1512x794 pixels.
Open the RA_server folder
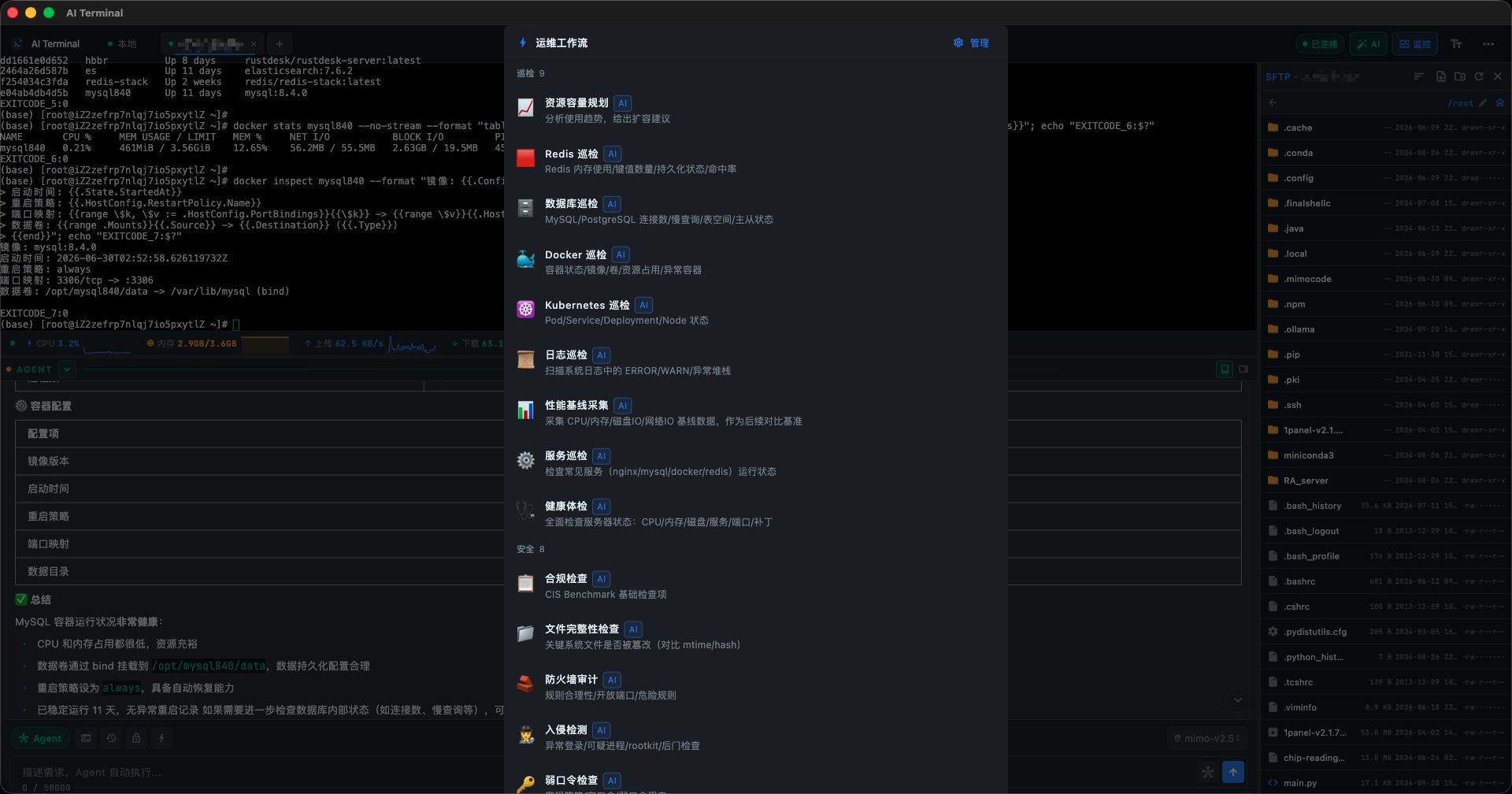point(1385,480)
